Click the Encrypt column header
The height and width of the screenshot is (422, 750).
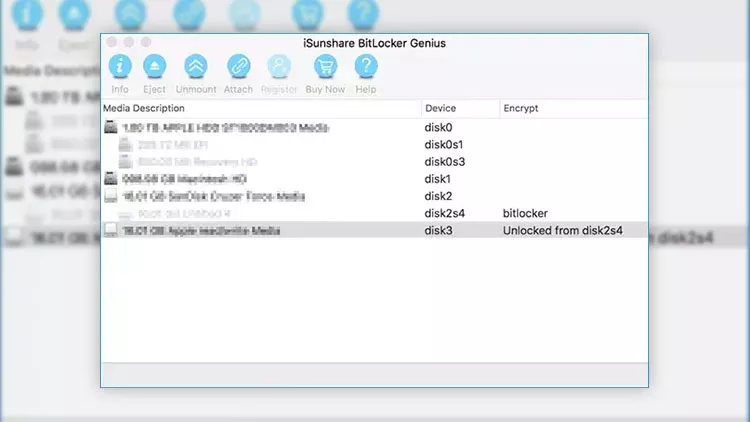coord(574,108)
